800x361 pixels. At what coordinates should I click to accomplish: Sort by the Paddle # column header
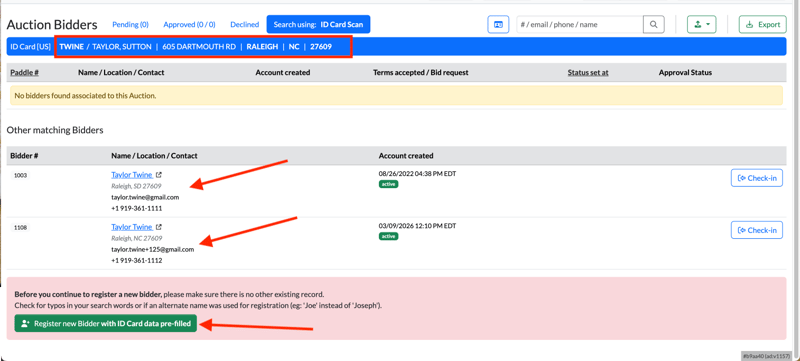[24, 72]
